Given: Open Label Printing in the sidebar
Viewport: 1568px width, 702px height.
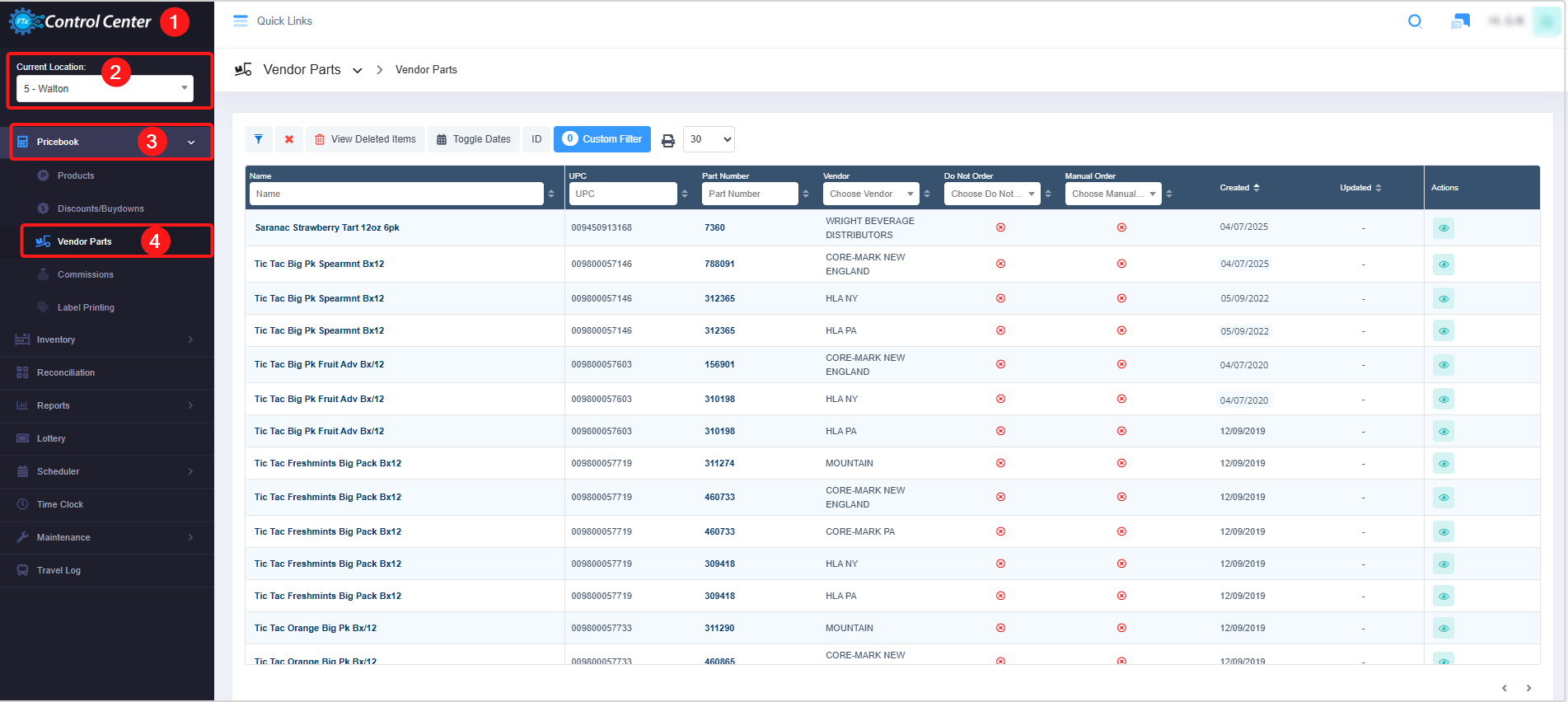Looking at the screenshot, I should click(86, 307).
